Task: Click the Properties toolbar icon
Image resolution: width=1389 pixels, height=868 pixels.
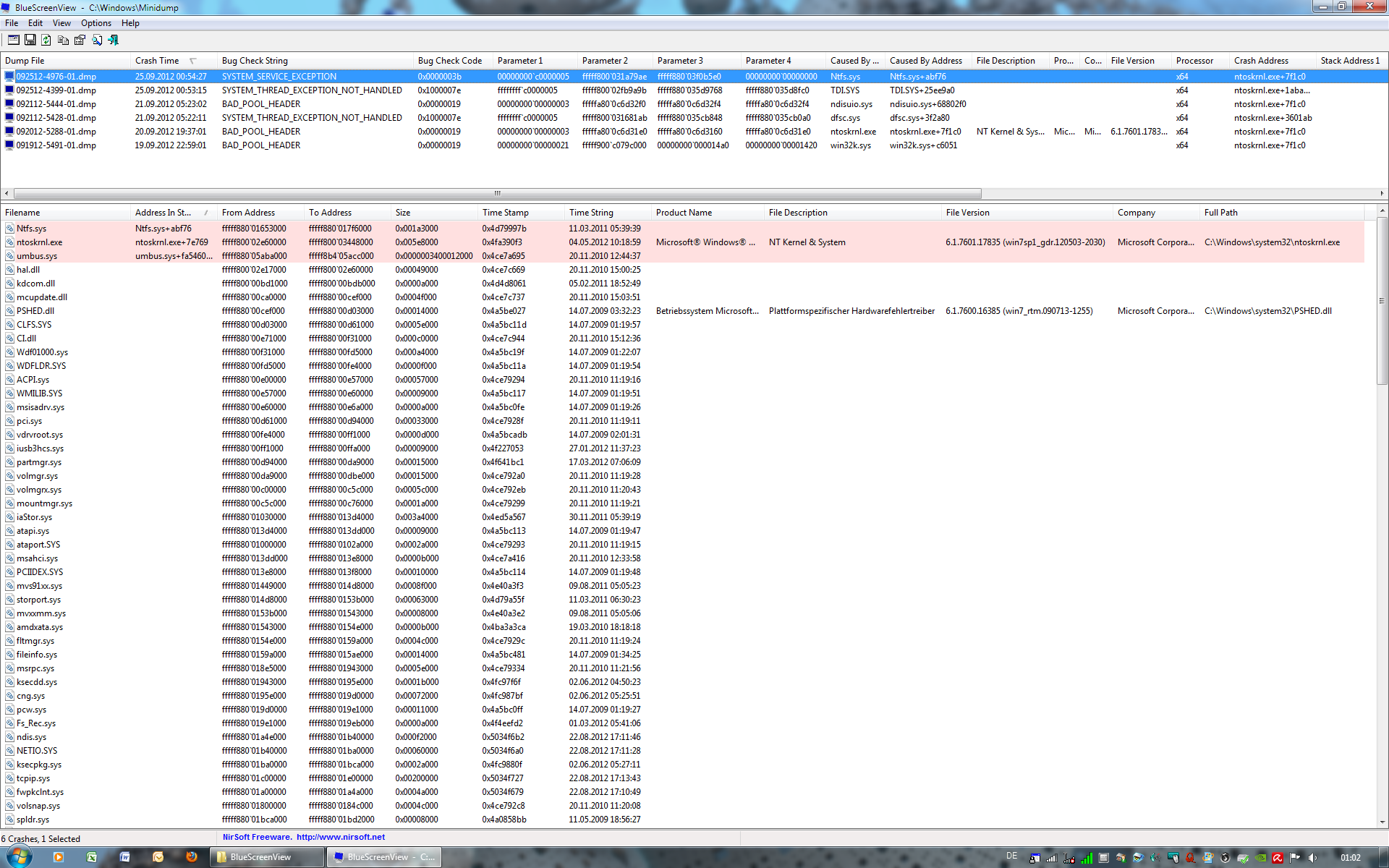Action: (x=80, y=40)
